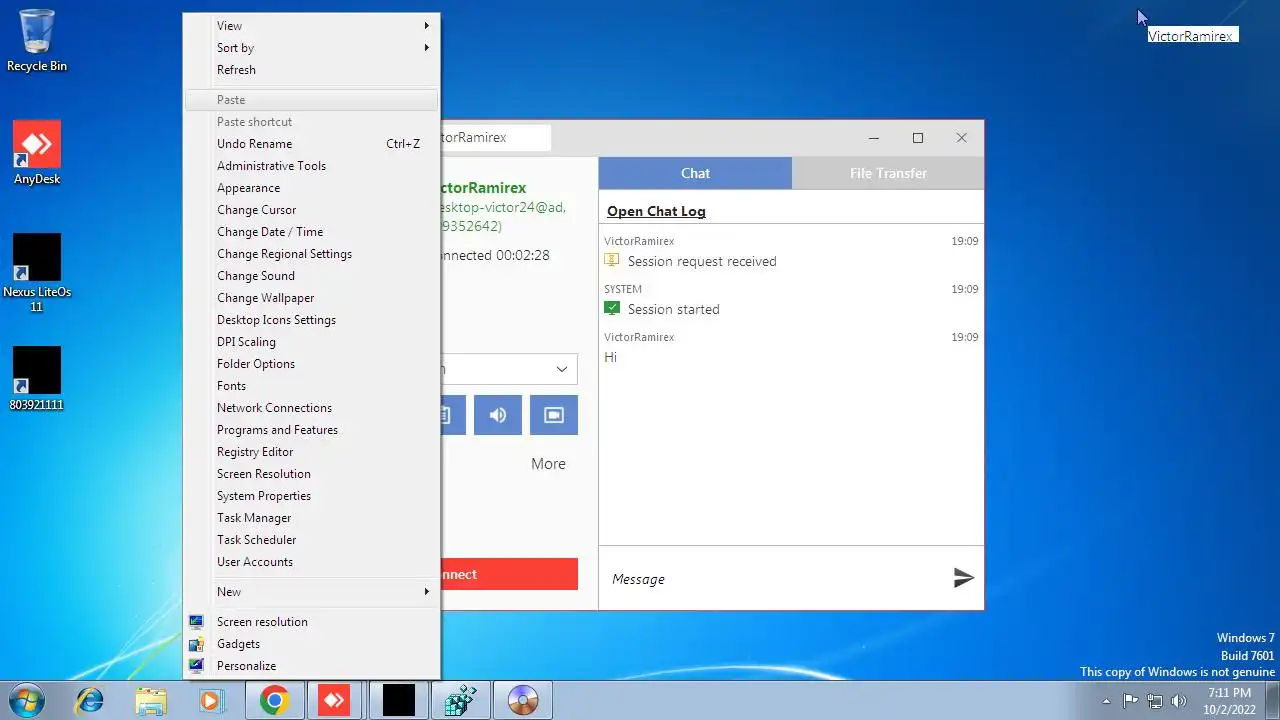Click the red Disconnect button
This screenshot has width=1280, height=720.
tap(509, 574)
